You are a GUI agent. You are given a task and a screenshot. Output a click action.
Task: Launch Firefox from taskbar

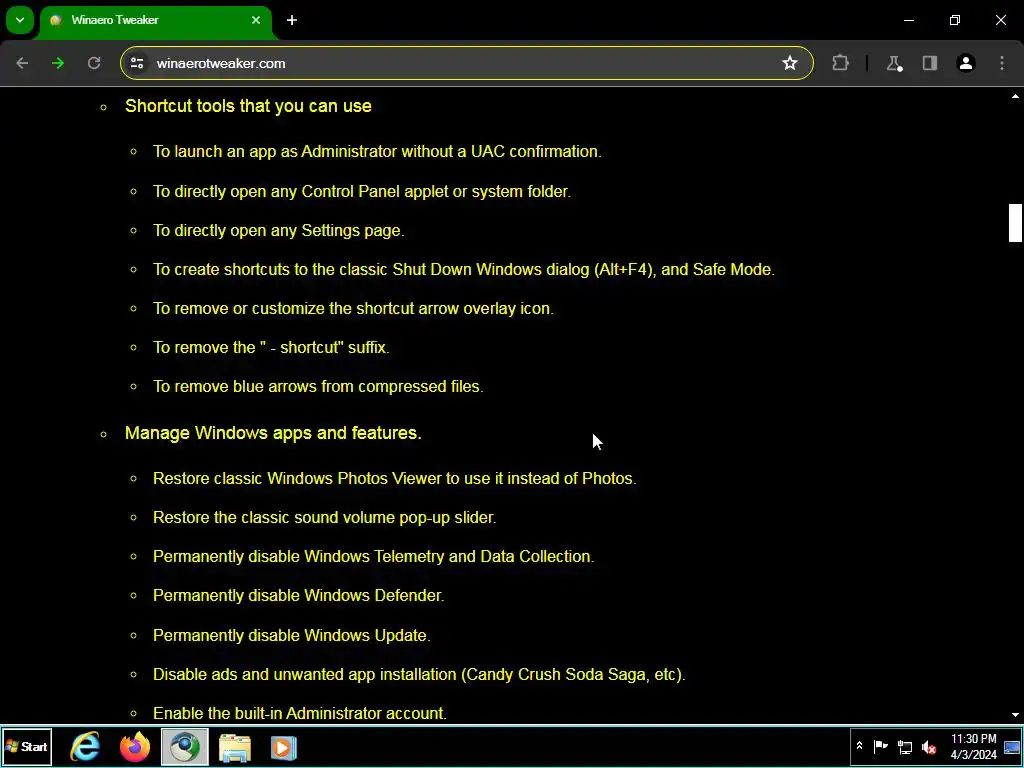tap(135, 747)
